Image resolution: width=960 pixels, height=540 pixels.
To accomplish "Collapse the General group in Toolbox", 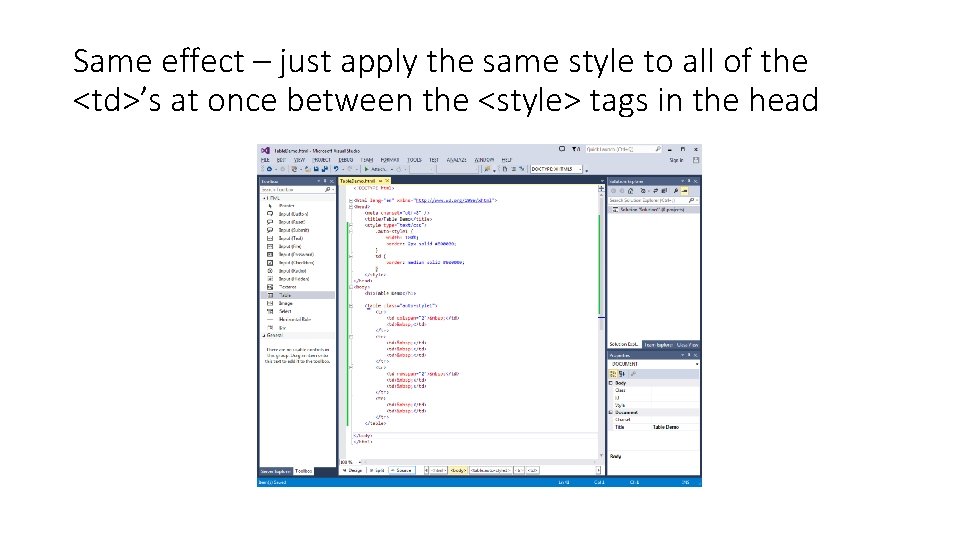I will point(264,336).
